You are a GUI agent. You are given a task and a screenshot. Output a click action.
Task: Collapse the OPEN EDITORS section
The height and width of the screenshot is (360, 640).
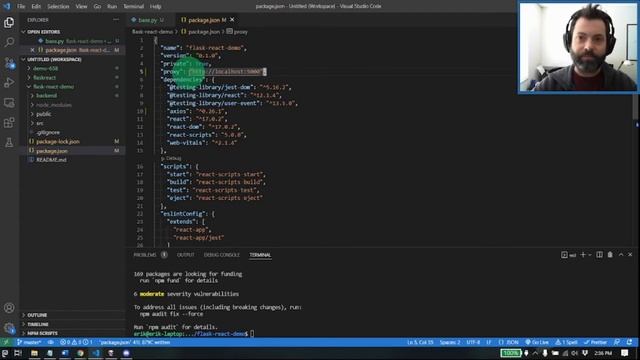(x=43, y=31)
